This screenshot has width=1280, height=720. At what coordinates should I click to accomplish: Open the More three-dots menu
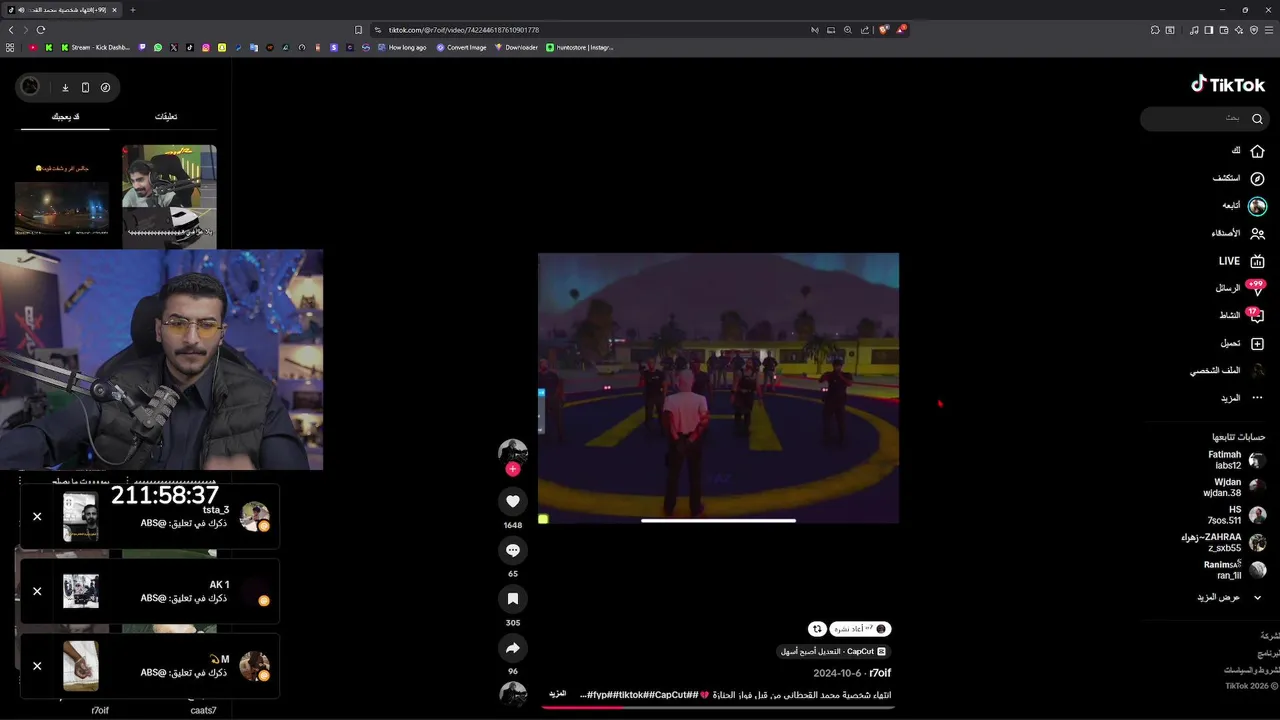click(1257, 398)
